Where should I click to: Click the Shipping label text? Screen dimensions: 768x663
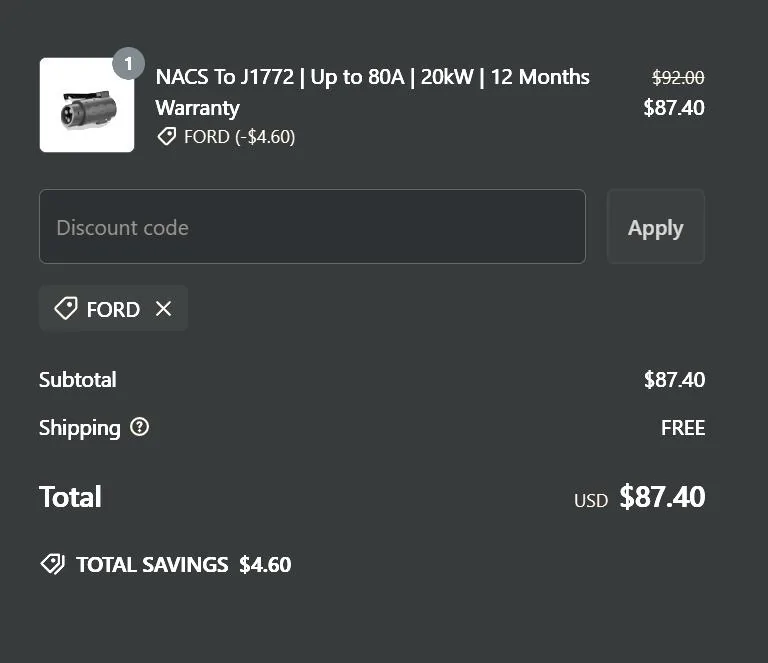[79, 428]
